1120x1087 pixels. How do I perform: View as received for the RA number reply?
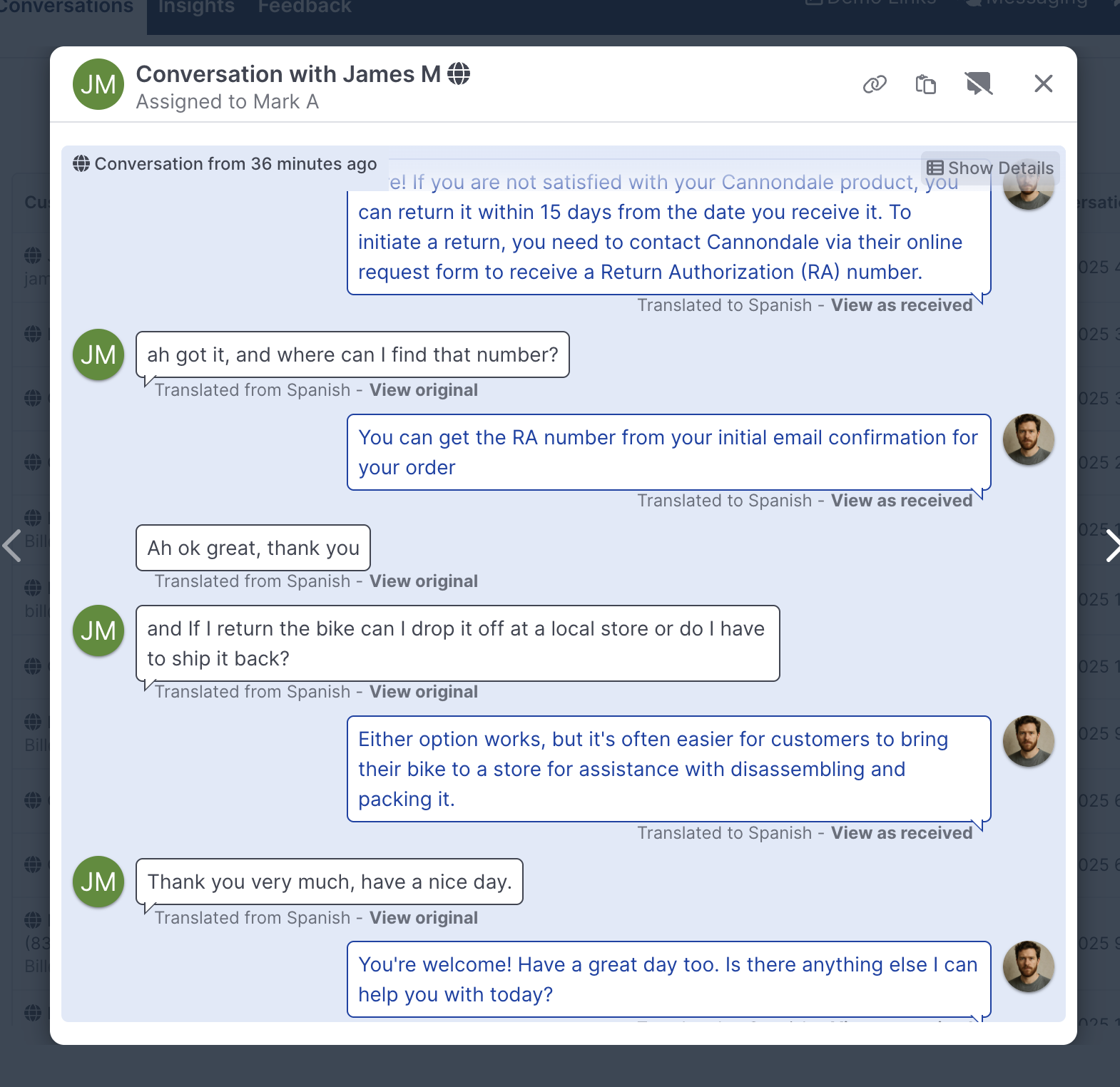pos(902,501)
